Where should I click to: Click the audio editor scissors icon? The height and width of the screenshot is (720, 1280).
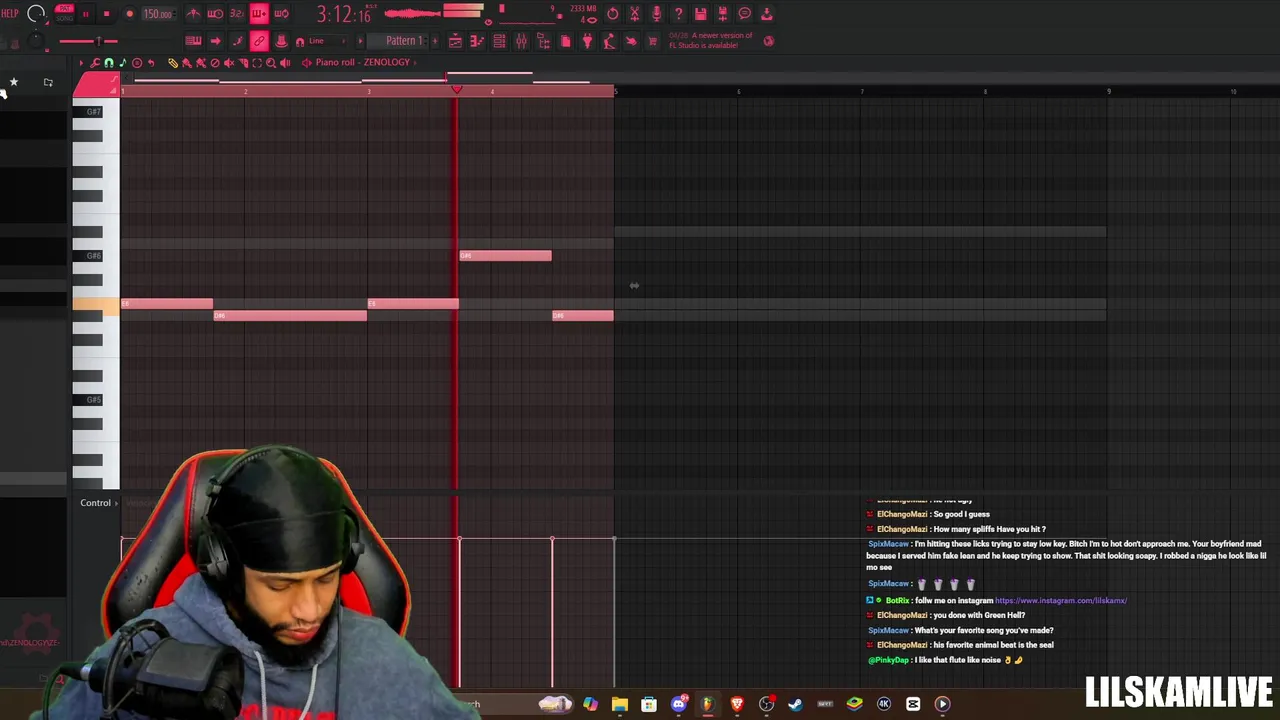pyautogui.click(x=634, y=14)
